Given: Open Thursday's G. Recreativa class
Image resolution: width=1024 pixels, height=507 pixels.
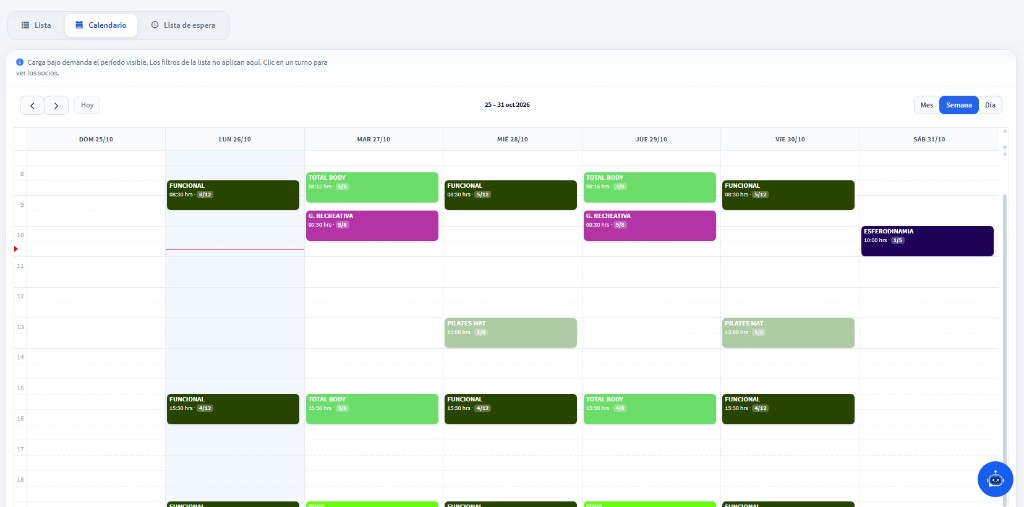Looking at the screenshot, I should (650, 225).
